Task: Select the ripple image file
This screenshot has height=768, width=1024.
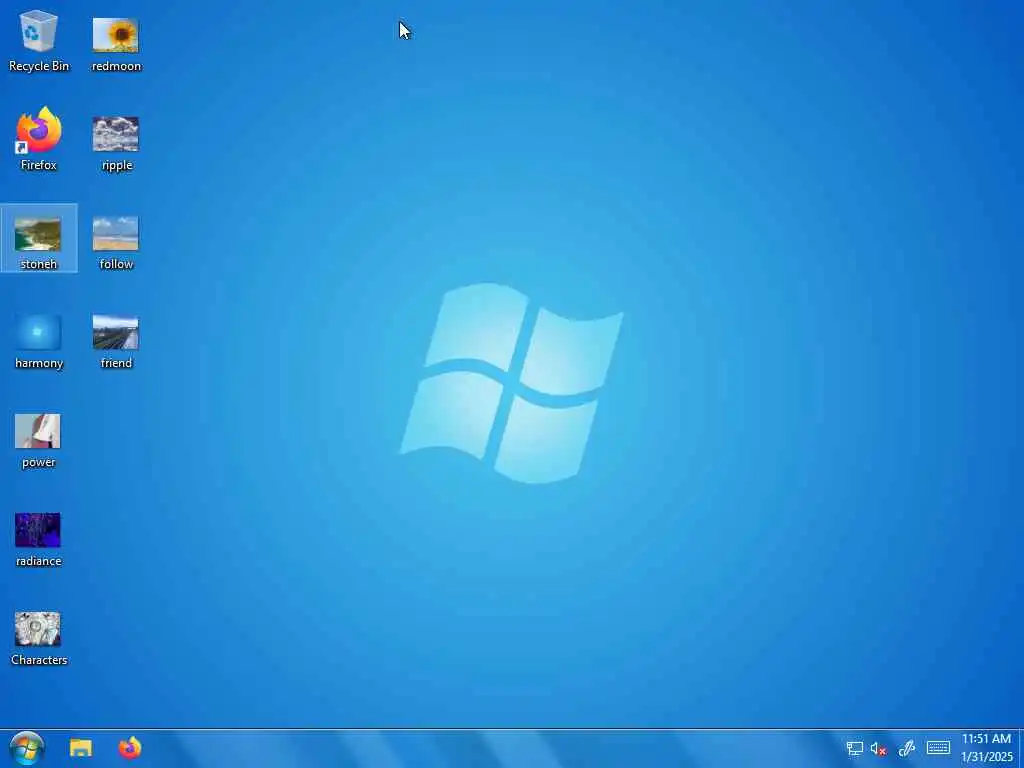Action: pos(116,143)
